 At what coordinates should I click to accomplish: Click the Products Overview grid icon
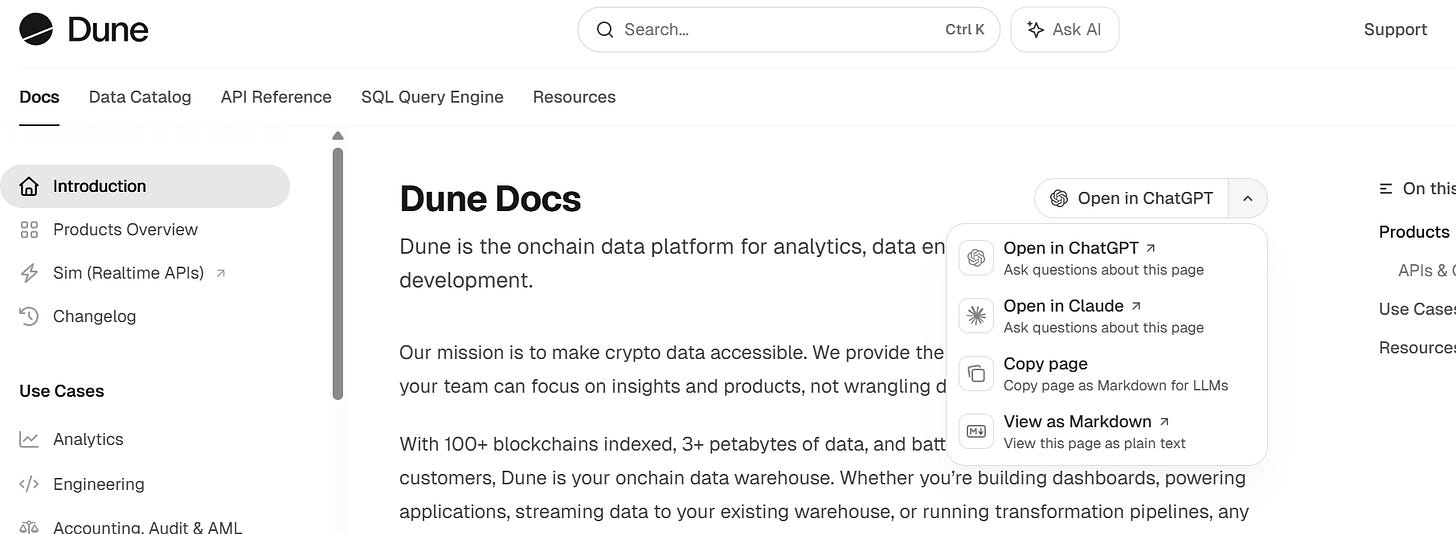pyautogui.click(x=29, y=230)
